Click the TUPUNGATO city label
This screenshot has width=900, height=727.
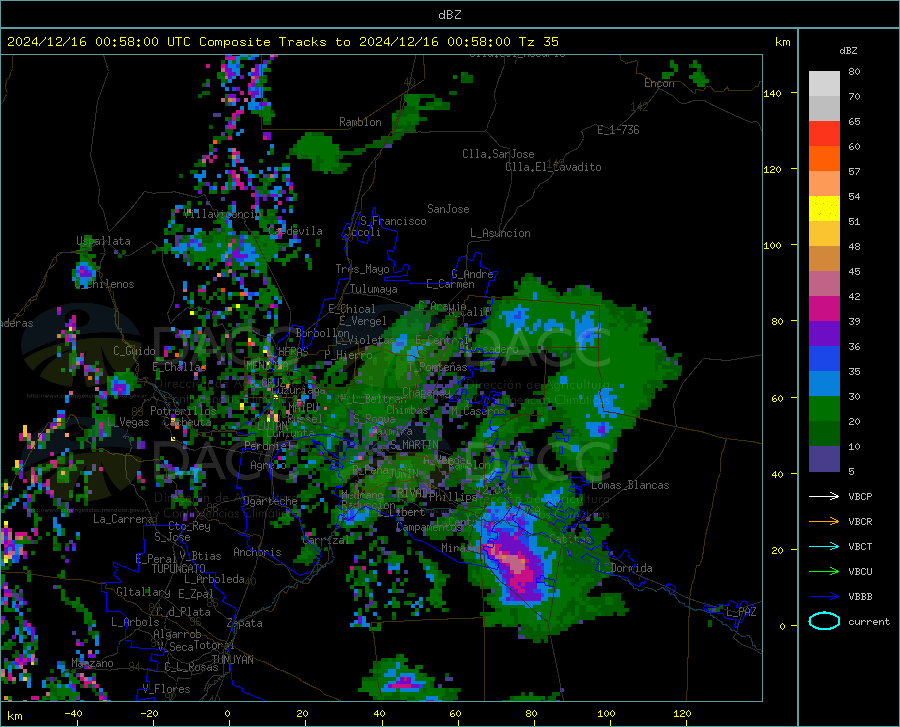click(x=178, y=569)
